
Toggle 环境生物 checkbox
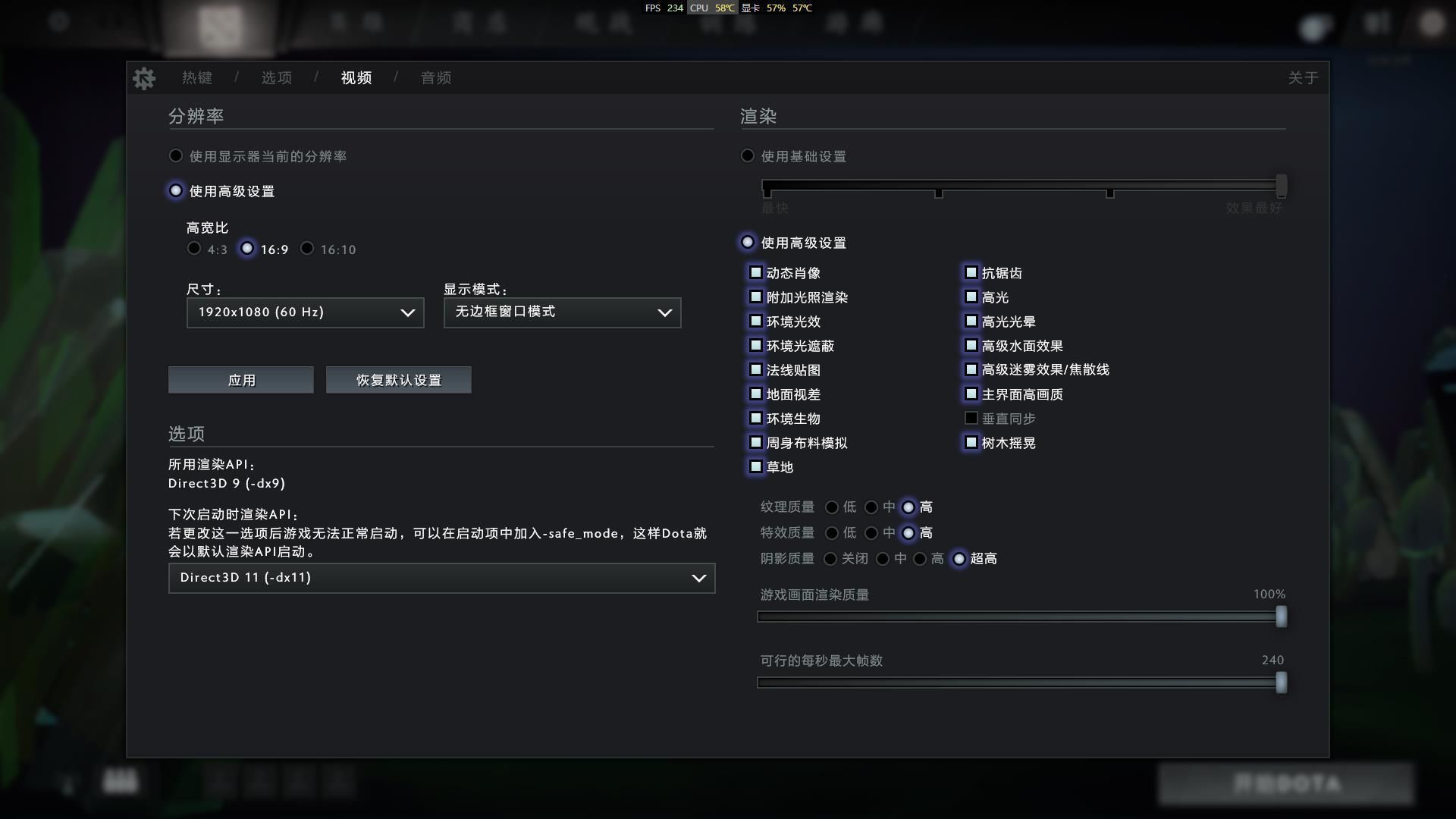click(x=756, y=418)
